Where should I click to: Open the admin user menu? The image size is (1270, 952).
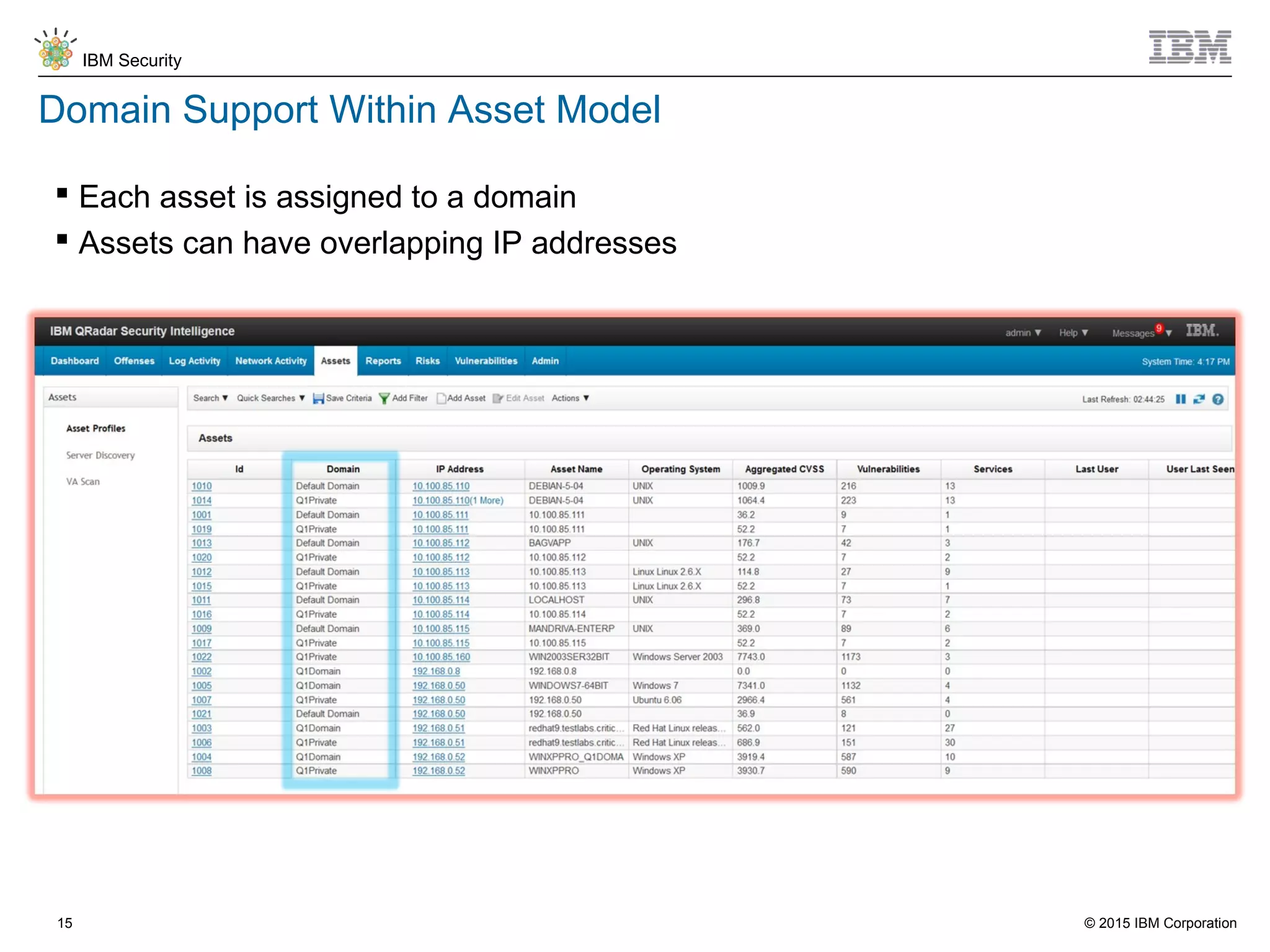(1023, 333)
